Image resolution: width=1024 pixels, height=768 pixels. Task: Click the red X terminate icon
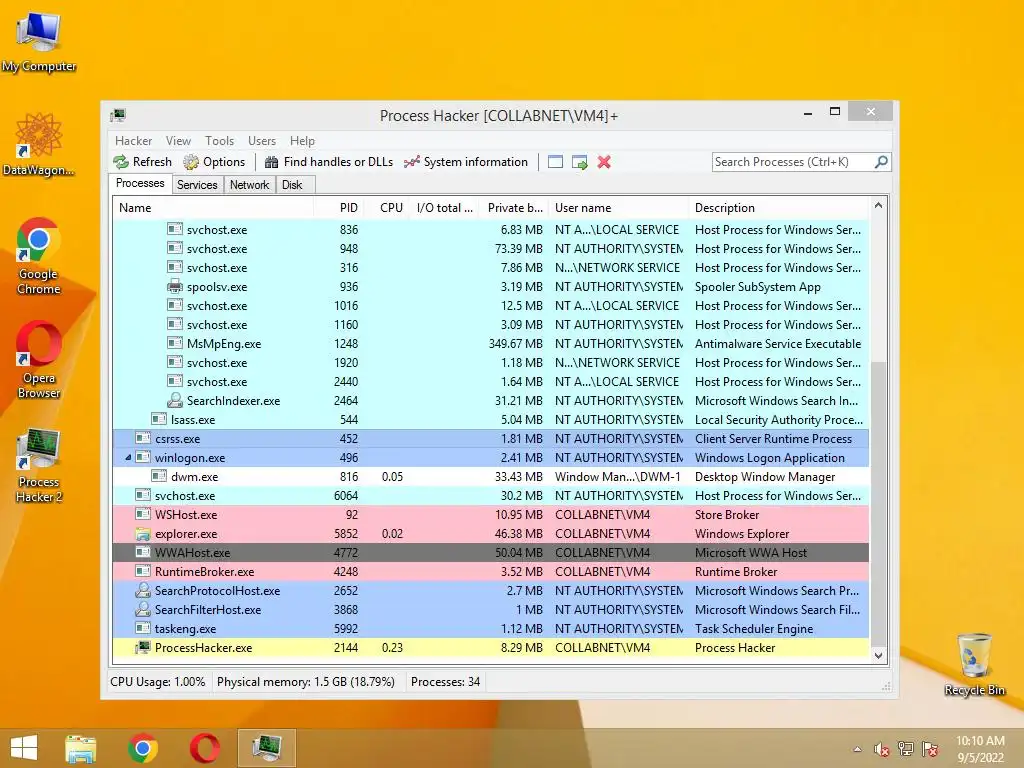[604, 162]
